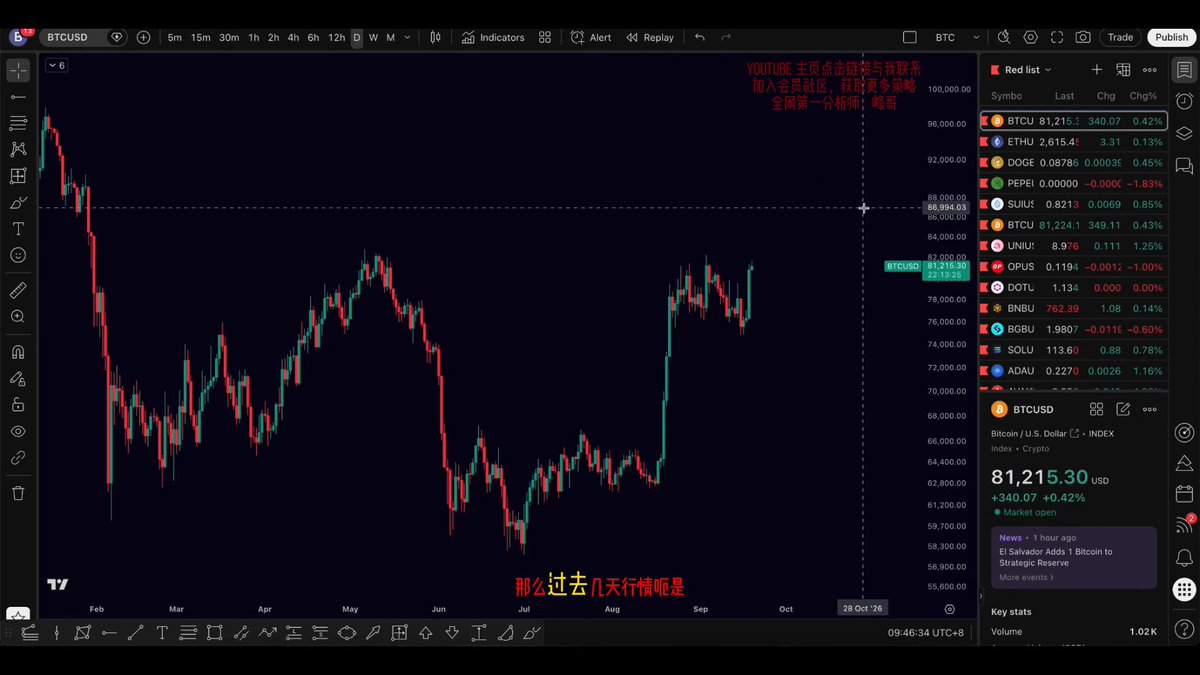Open the brush drawing tool
The height and width of the screenshot is (675, 1200).
click(x=18, y=202)
